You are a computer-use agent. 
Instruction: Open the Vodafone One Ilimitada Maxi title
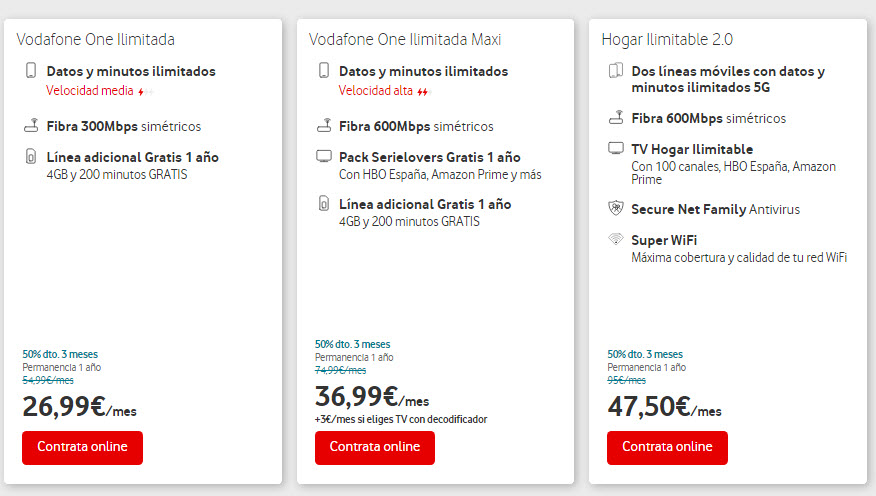pos(405,40)
